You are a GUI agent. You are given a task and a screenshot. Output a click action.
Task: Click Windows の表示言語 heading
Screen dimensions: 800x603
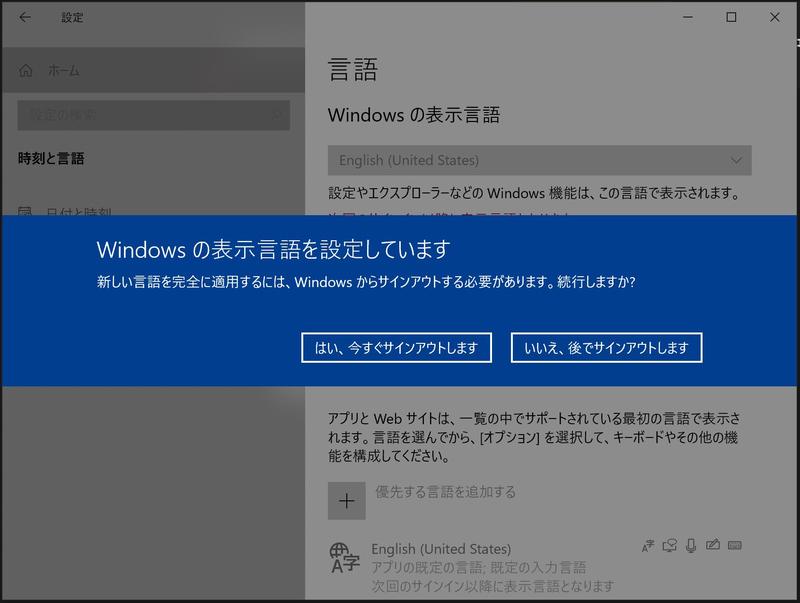[414, 115]
